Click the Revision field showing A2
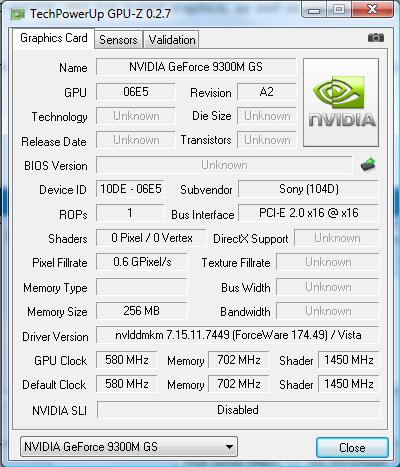This screenshot has height=467, width=400. tap(267, 92)
